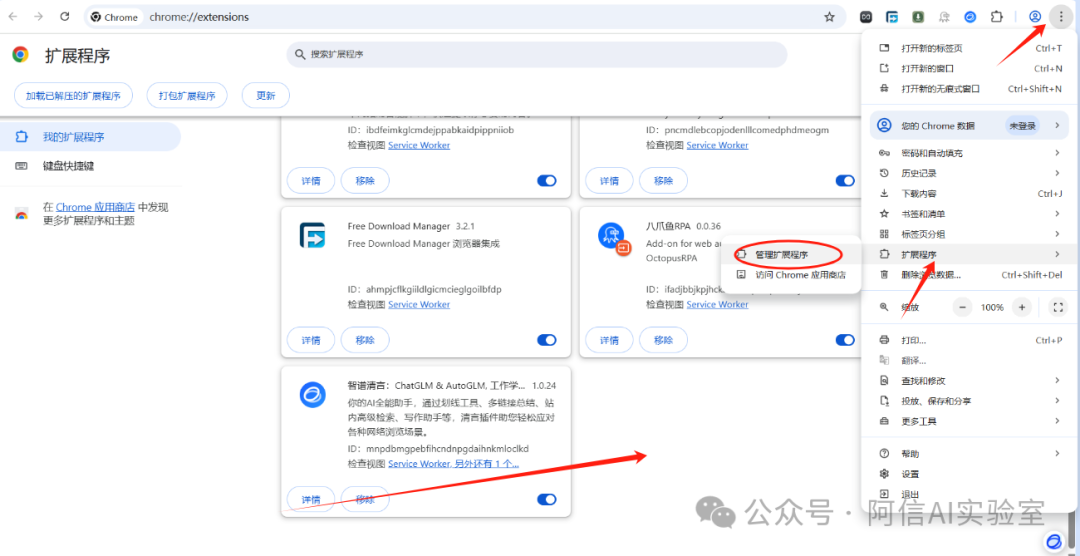This screenshot has width=1080, height=556.
Task: Expand the 投放、保存和分享 submenu arrow
Action: pyautogui.click(x=1057, y=401)
